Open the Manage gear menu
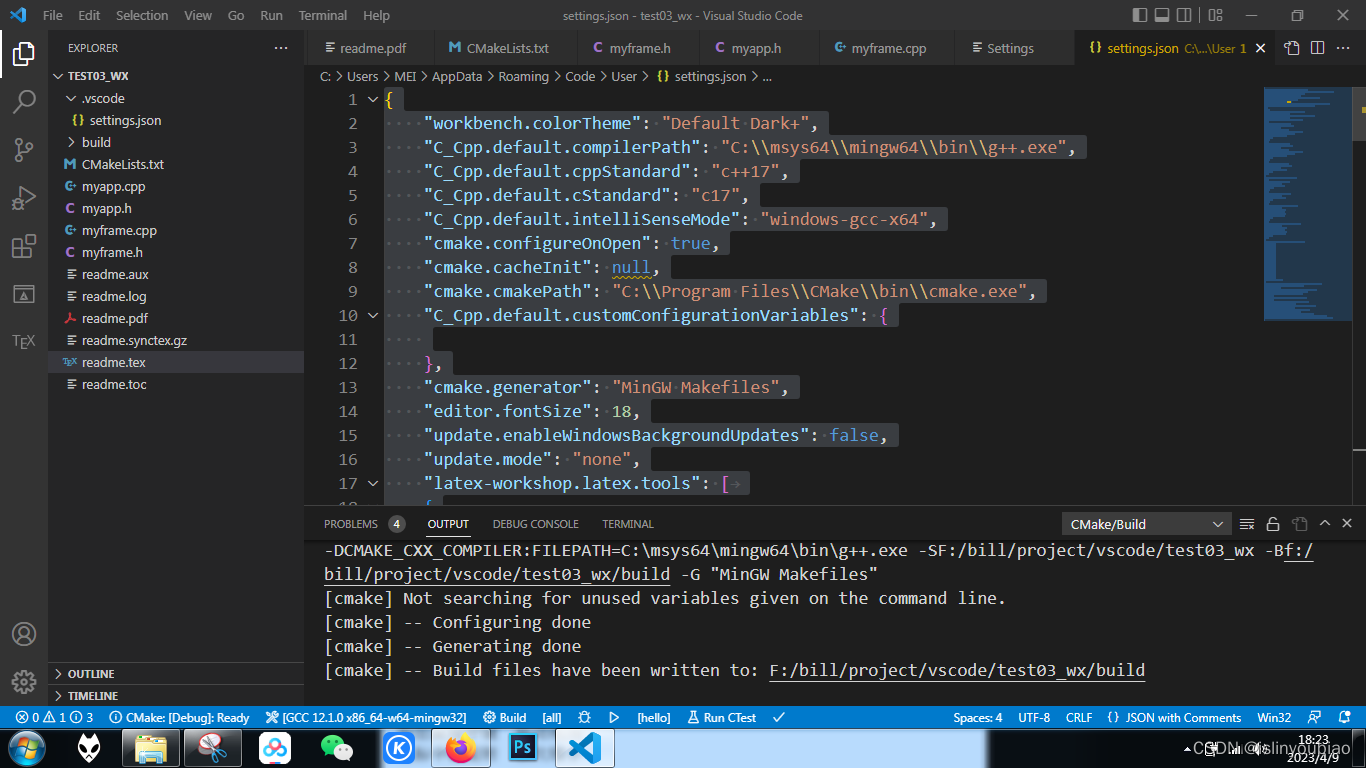Screen dimensions: 1366x768 point(23,682)
